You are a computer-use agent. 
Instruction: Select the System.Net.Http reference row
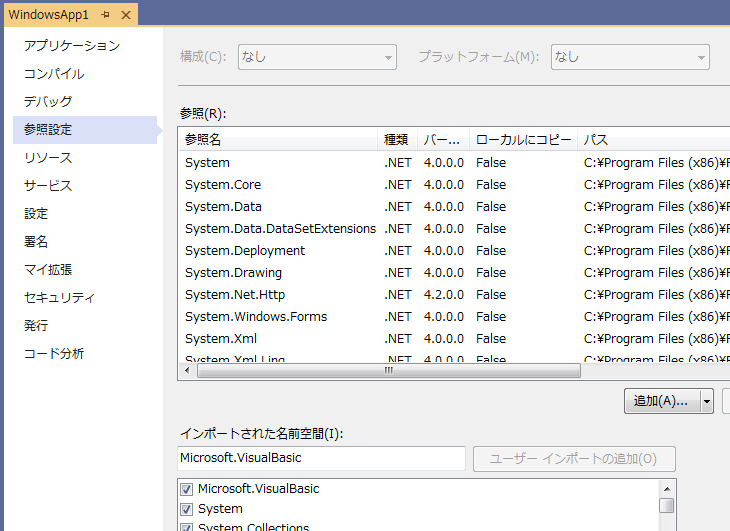click(235, 295)
